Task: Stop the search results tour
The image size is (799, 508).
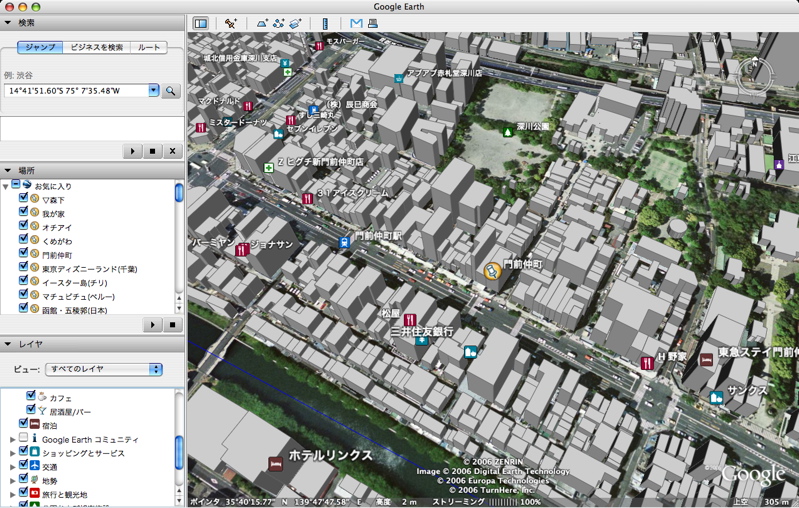Action: tap(152, 151)
